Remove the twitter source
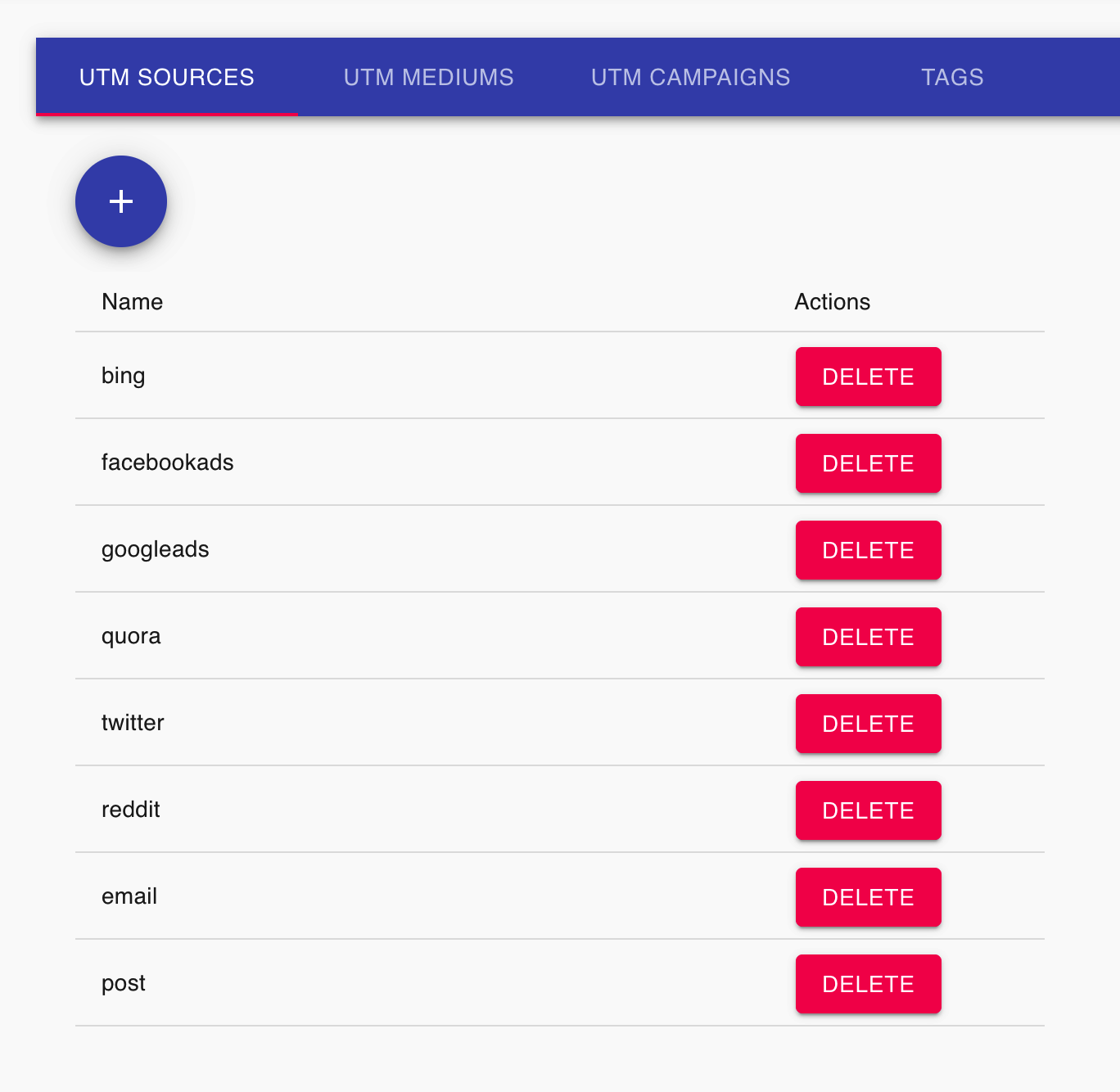The width and height of the screenshot is (1120, 1092). pyautogui.click(x=868, y=724)
